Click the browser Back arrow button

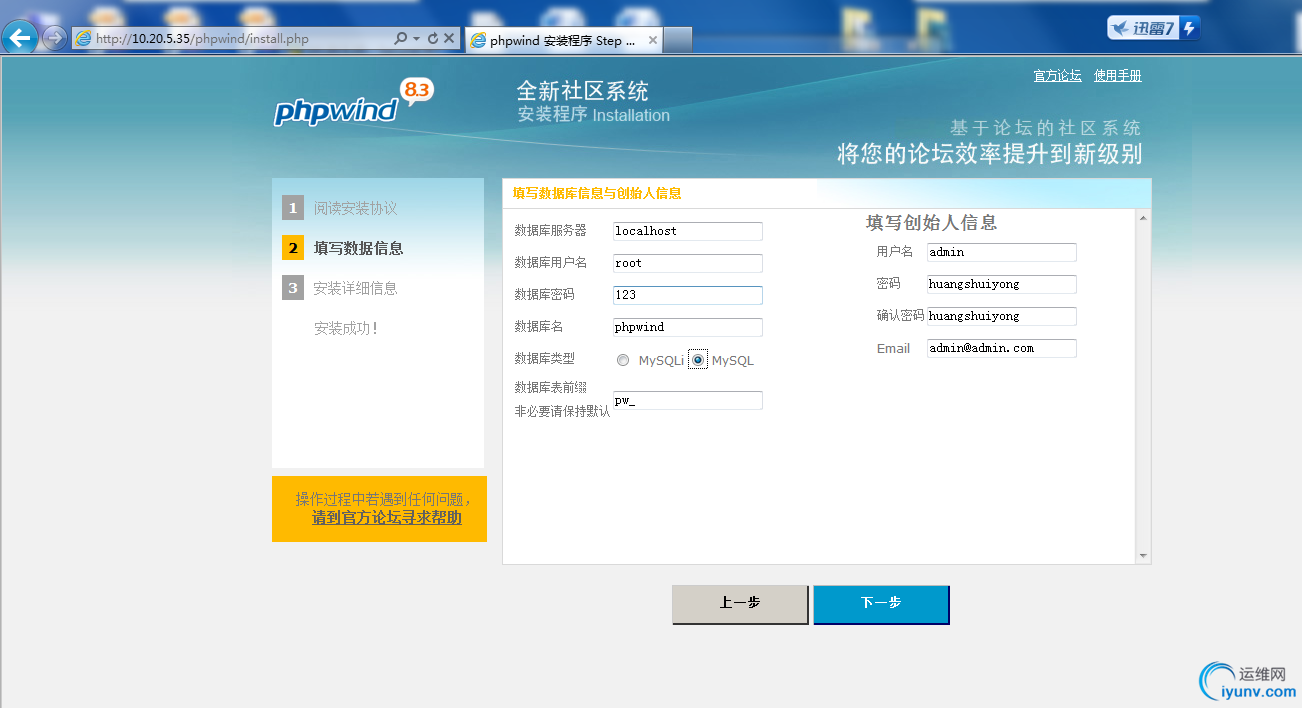click(x=20, y=38)
